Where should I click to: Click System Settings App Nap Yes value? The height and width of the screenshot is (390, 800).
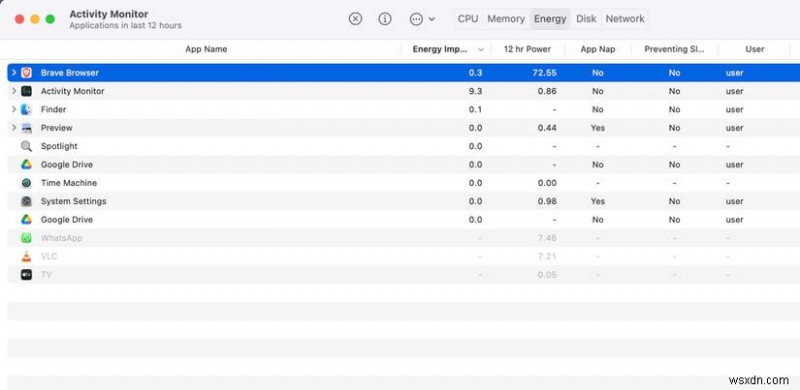pyautogui.click(x=597, y=201)
